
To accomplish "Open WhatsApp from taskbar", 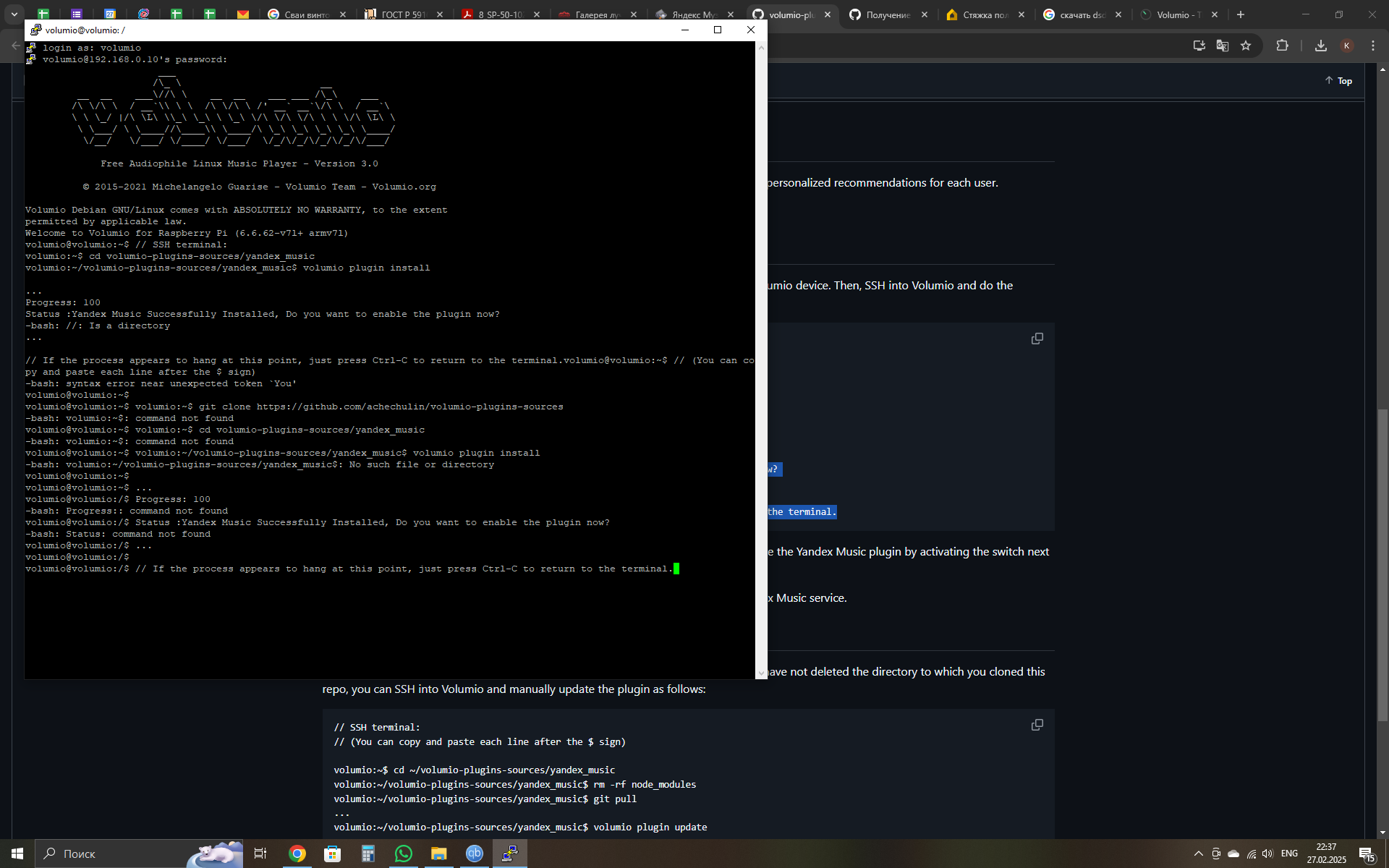I will 404,854.
